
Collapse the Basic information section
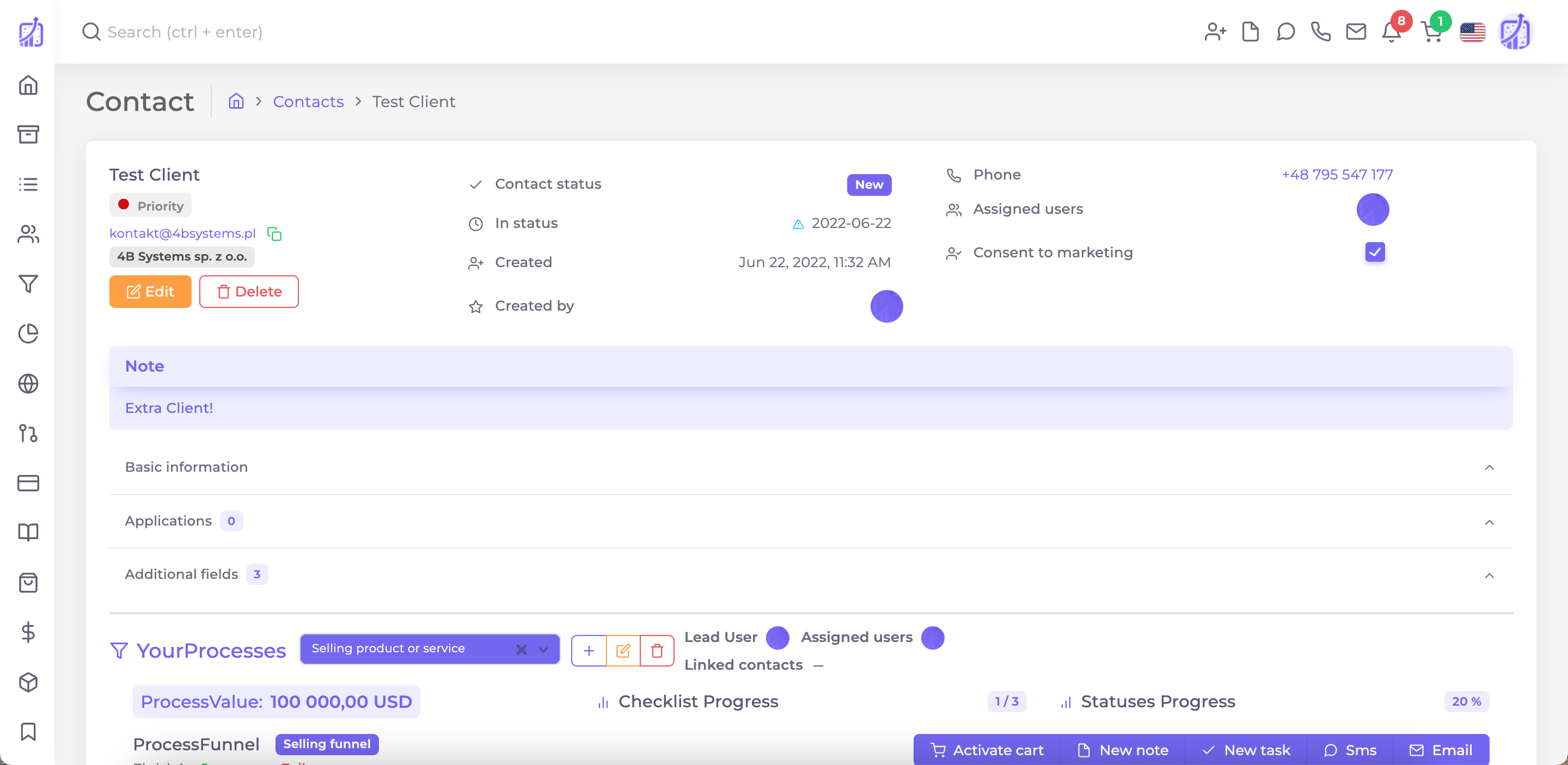(x=1490, y=467)
